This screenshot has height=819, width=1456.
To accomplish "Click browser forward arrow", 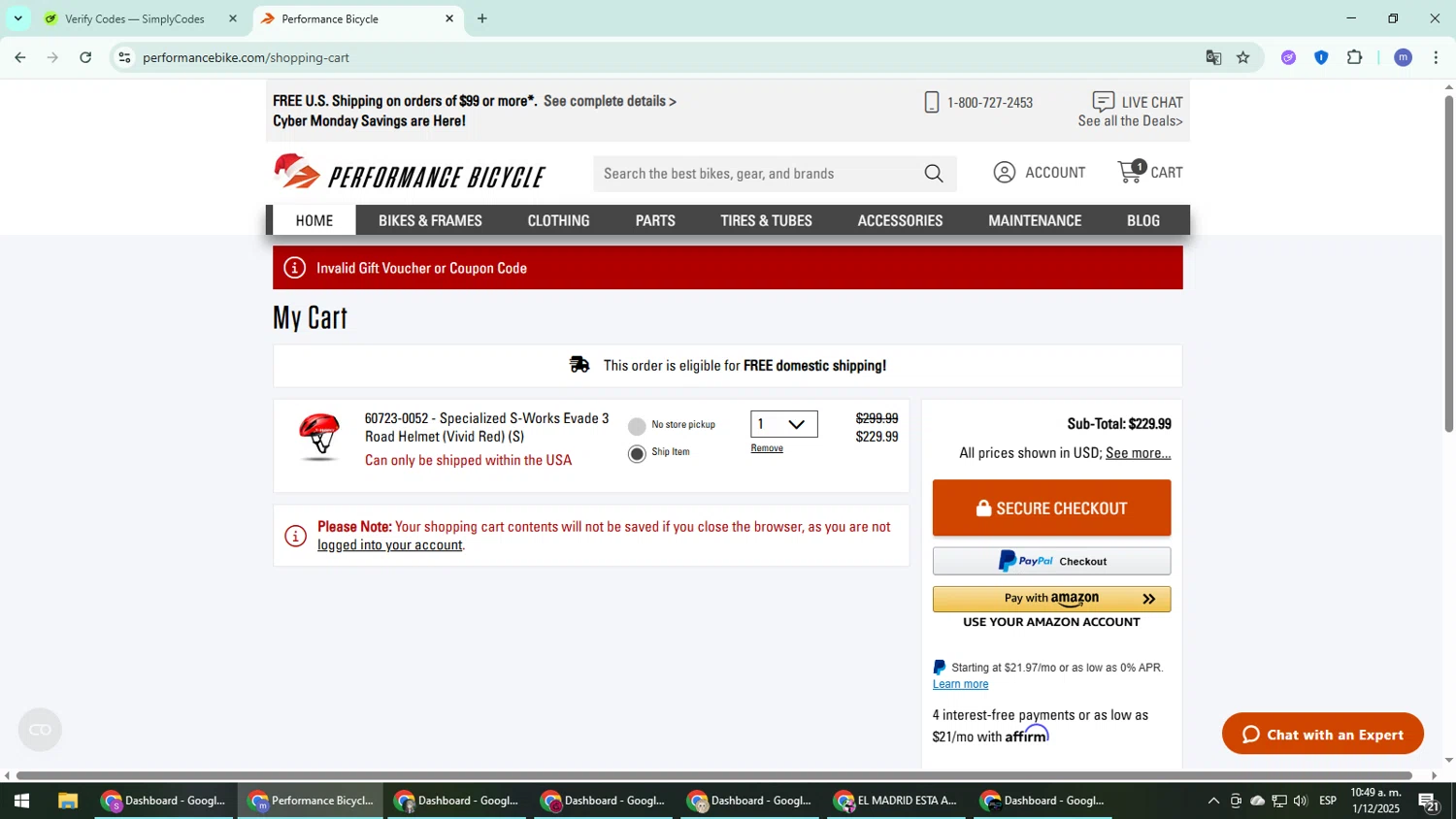I will pos(52,57).
